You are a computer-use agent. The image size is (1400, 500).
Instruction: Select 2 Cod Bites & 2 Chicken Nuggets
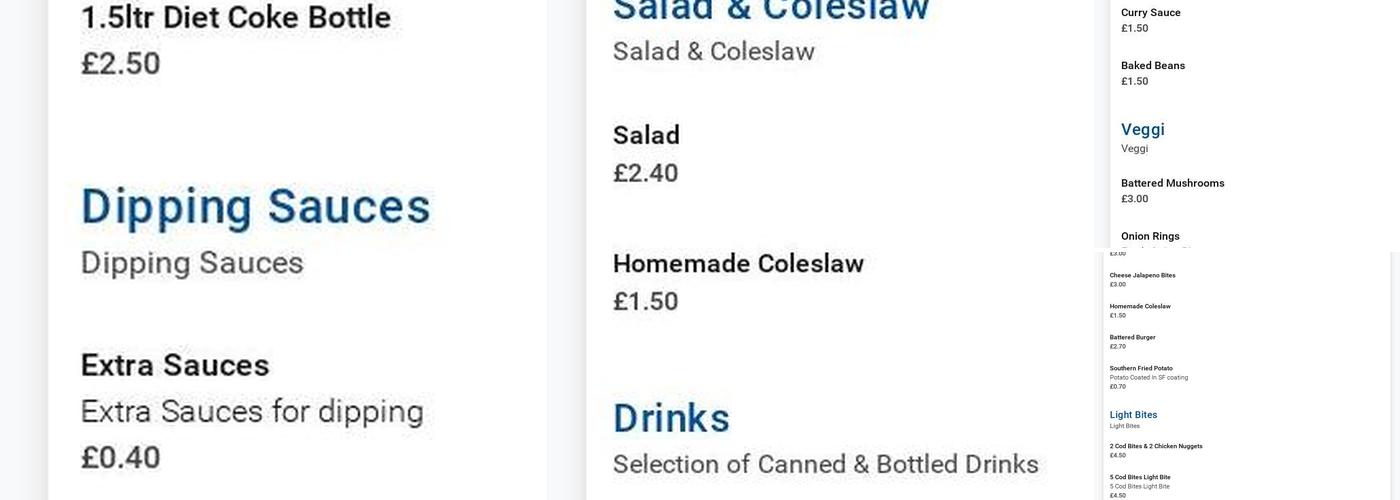click(x=1155, y=446)
